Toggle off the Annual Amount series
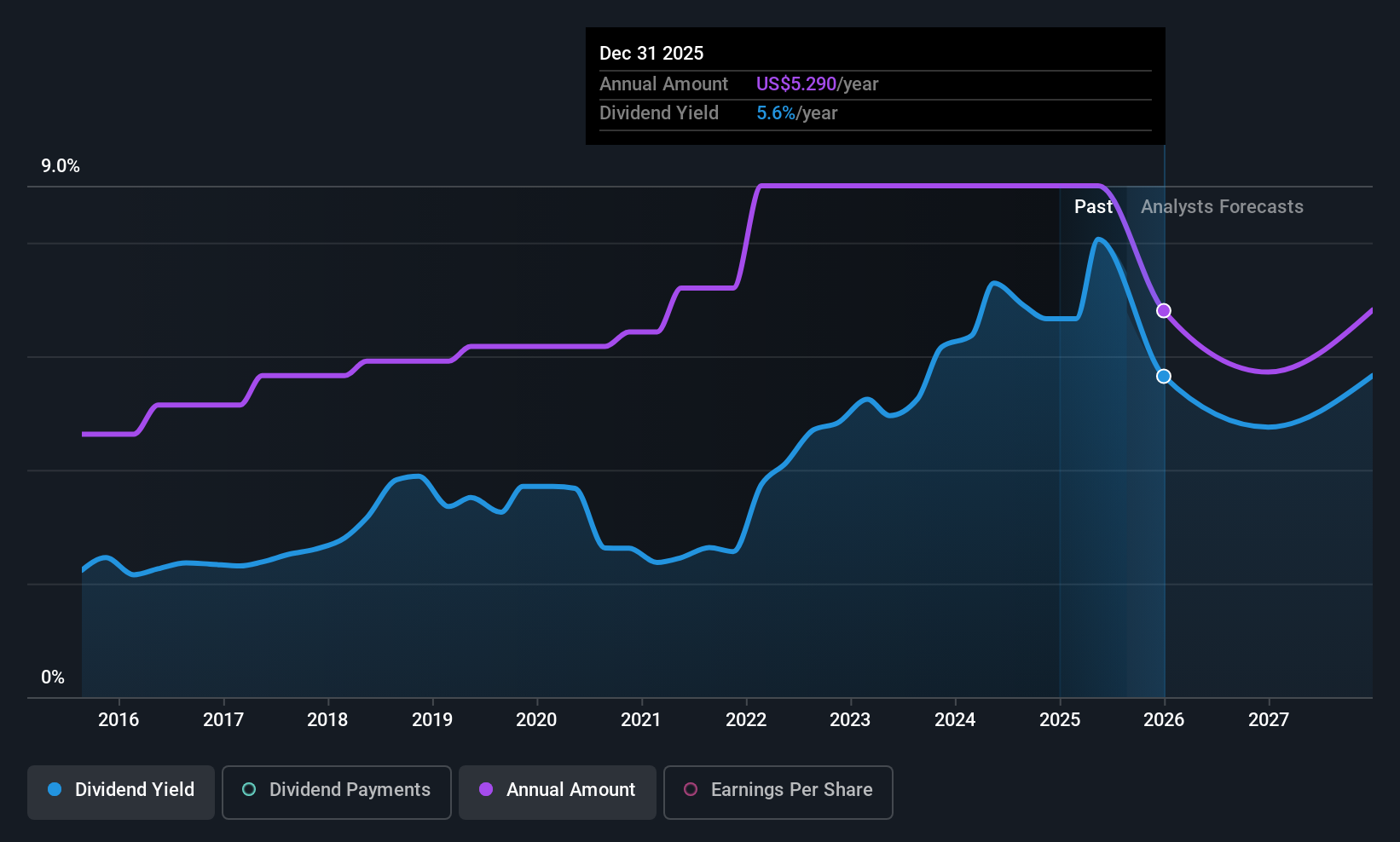This screenshot has height=842, width=1400. tap(557, 791)
